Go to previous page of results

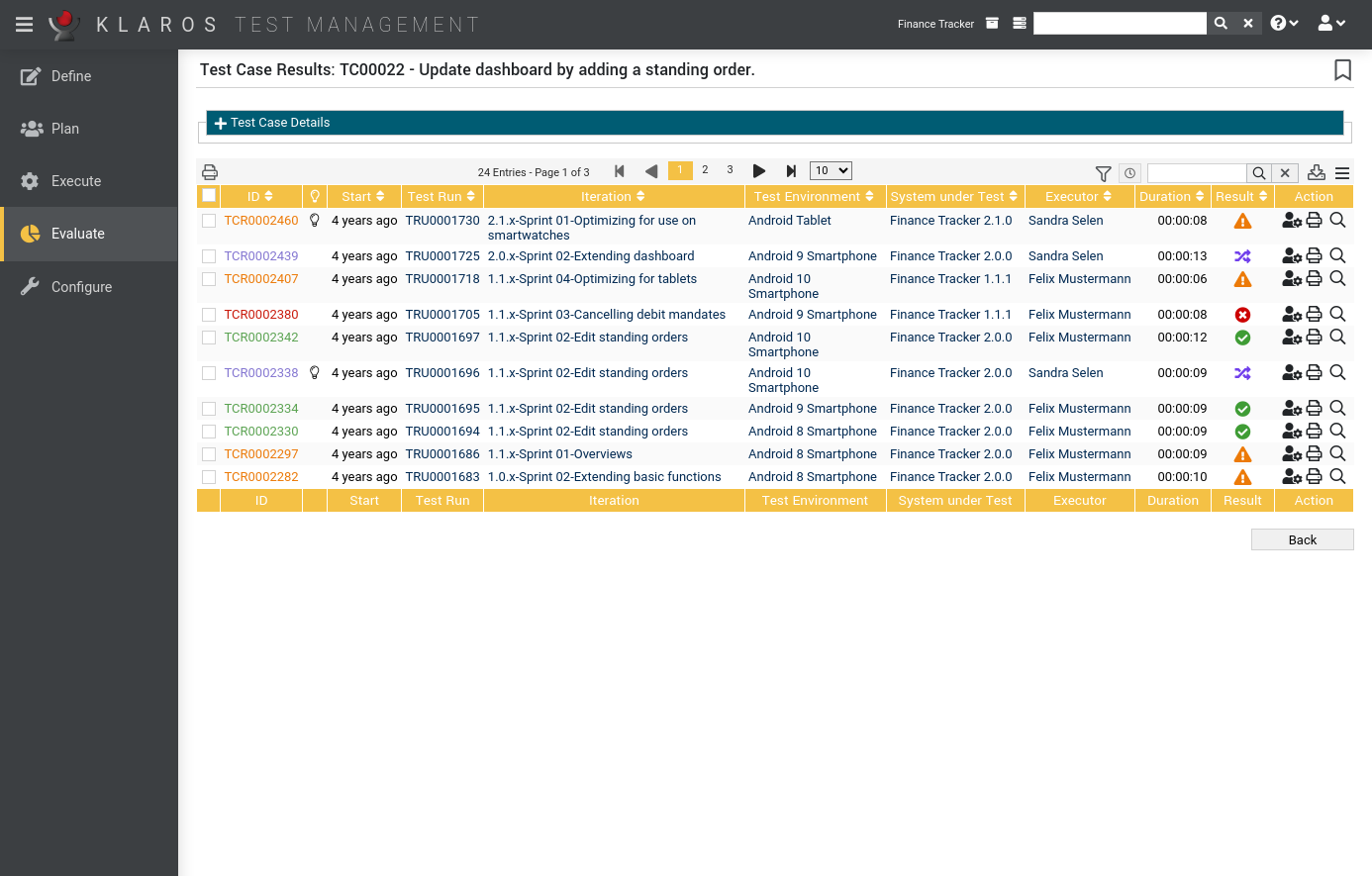(x=651, y=171)
